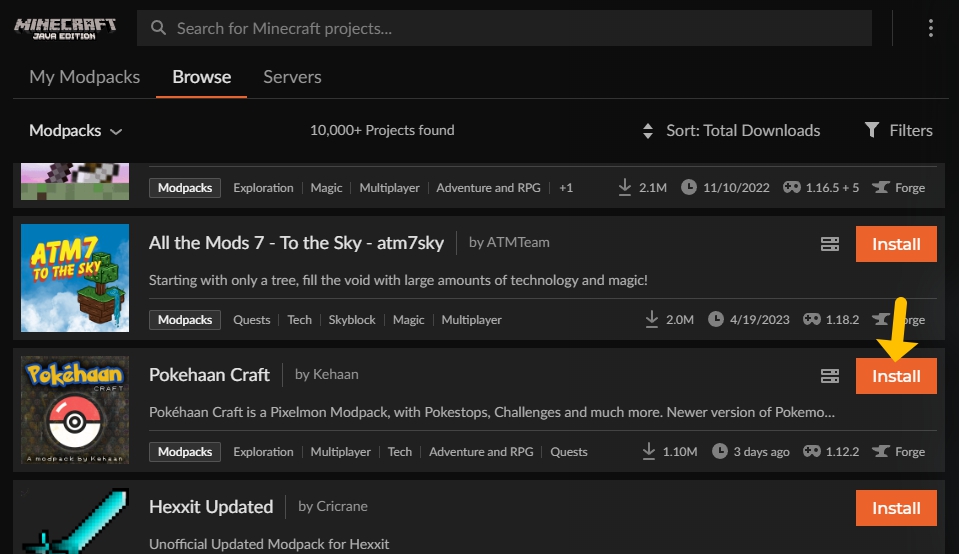Click server pack icon for All the Mods 7
This screenshot has width=959, height=554.
tap(829, 244)
